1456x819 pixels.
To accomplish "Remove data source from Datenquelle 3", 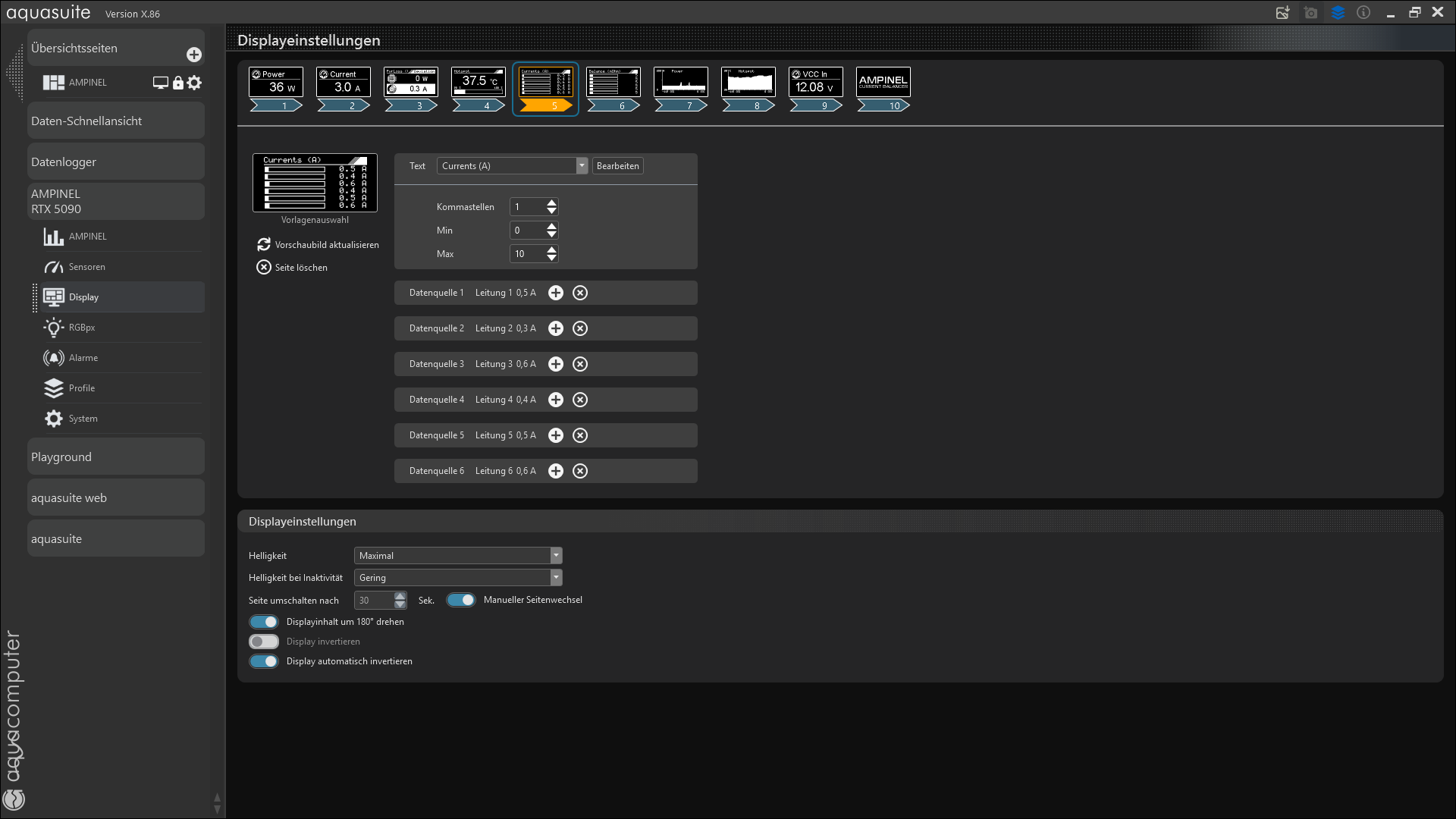I will (x=580, y=364).
